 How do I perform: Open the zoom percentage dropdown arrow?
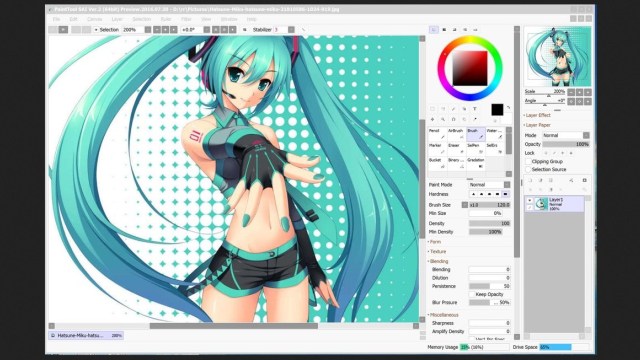point(148,30)
